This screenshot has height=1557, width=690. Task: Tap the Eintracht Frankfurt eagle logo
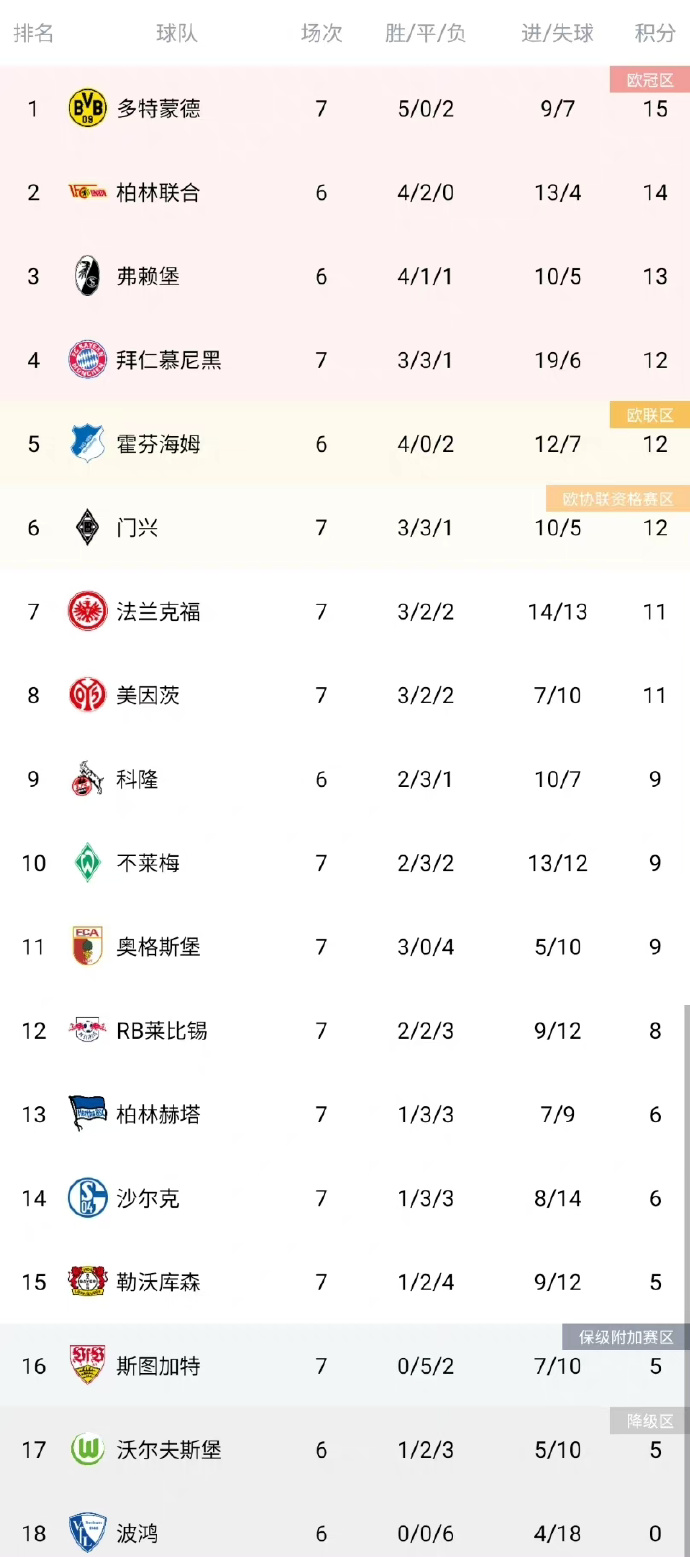point(87,611)
